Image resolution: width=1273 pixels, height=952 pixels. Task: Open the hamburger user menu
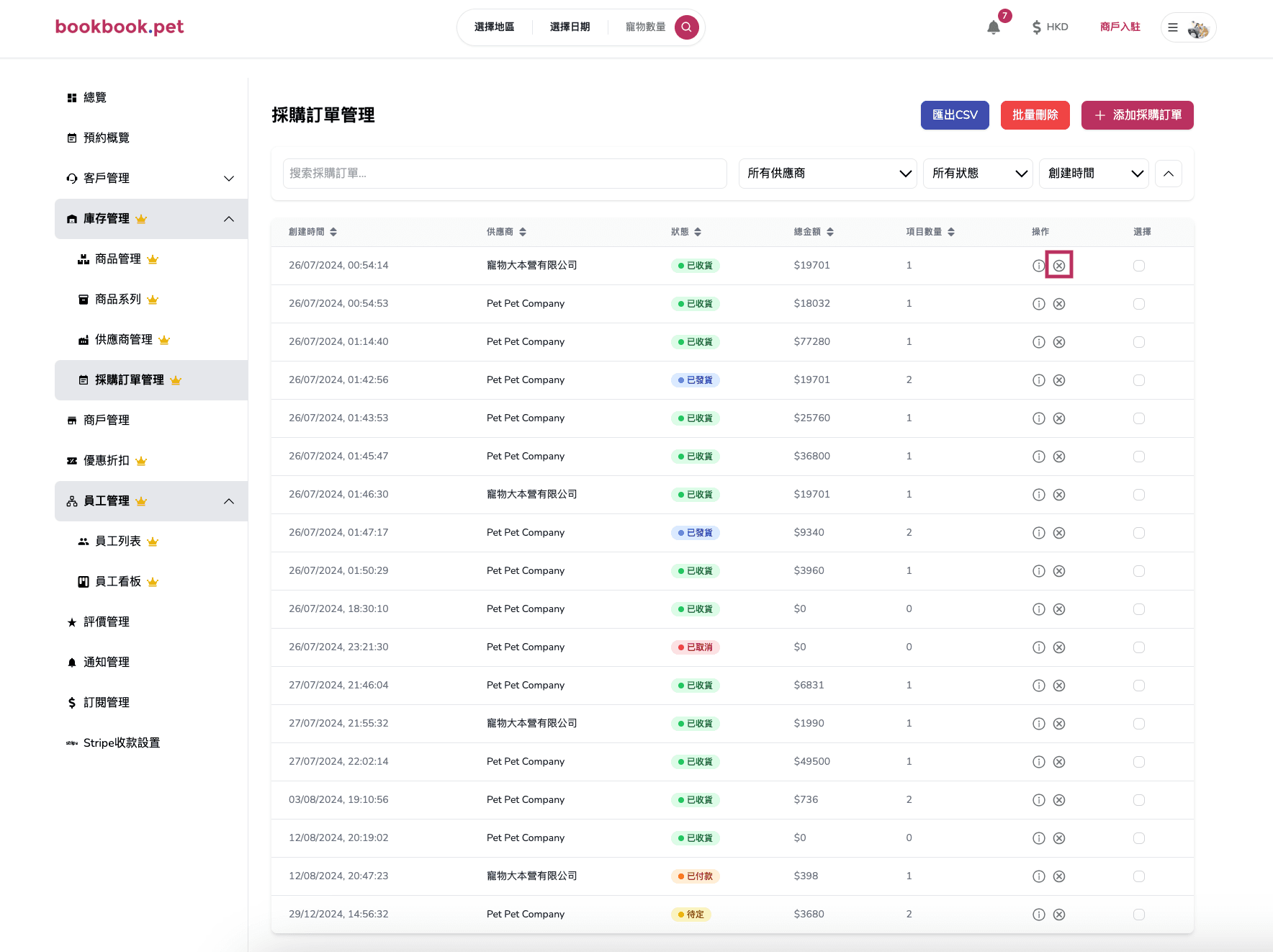coord(1173,27)
